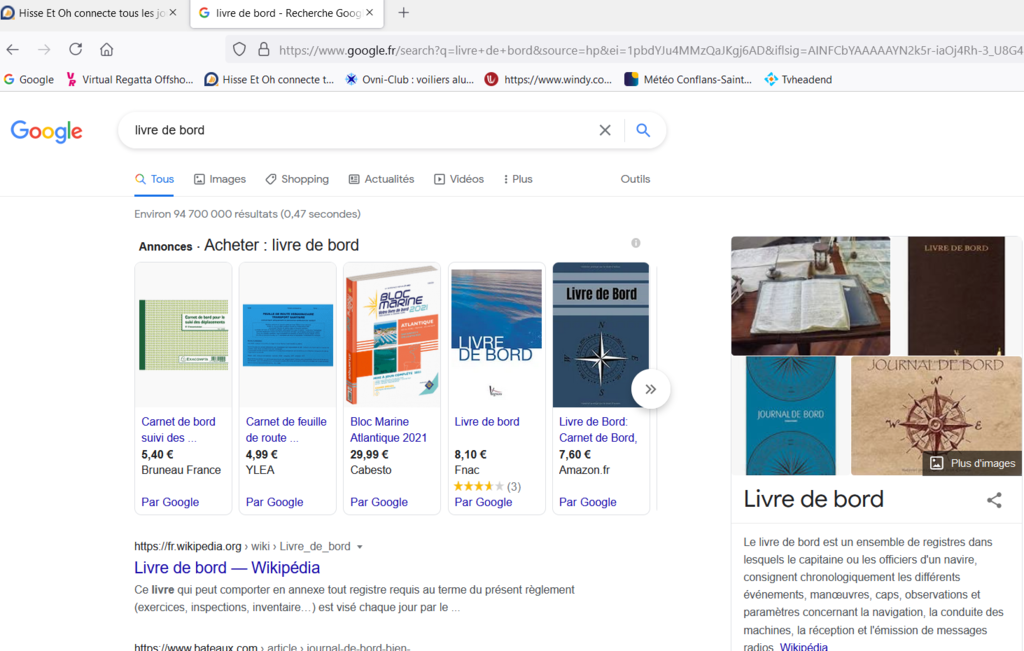This screenshot has width=1024, height=651.
Task: Open the Fnac Livre de bord product
Action: tap(487, 422)
